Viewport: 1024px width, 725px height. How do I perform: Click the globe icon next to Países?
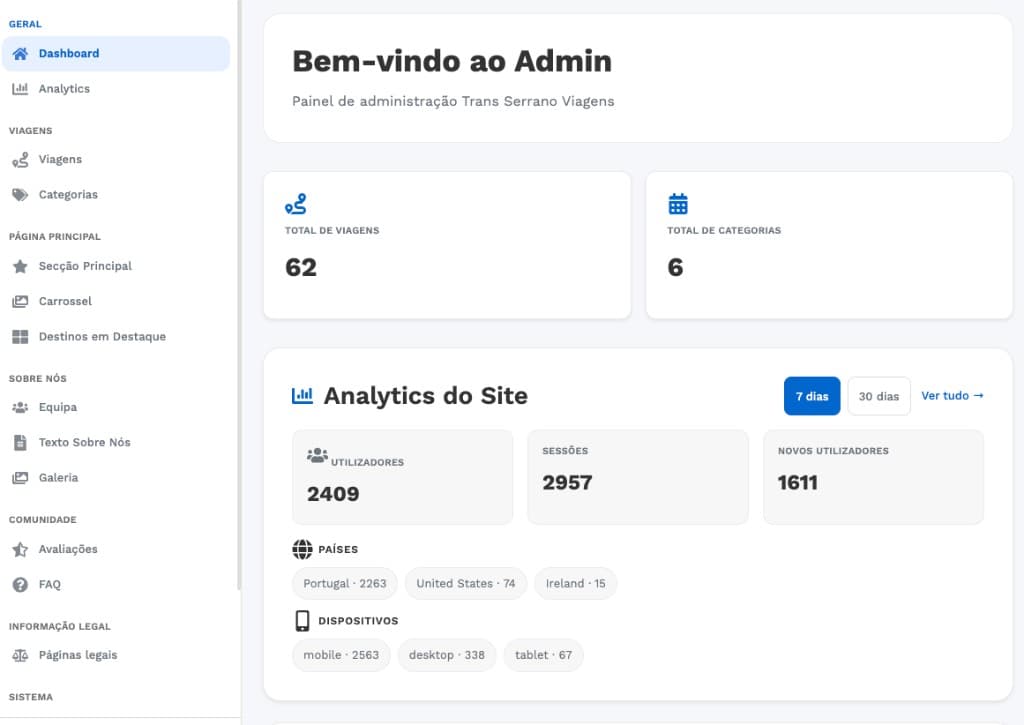pos(302,549)
